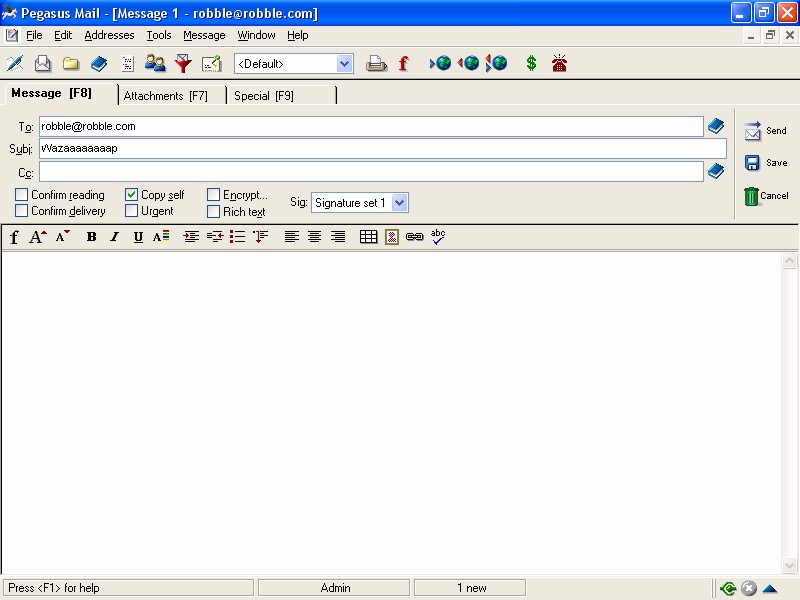This screenshot has width=800, height=600.
Task: Click the increase indent icon
Action: point(191,237)
